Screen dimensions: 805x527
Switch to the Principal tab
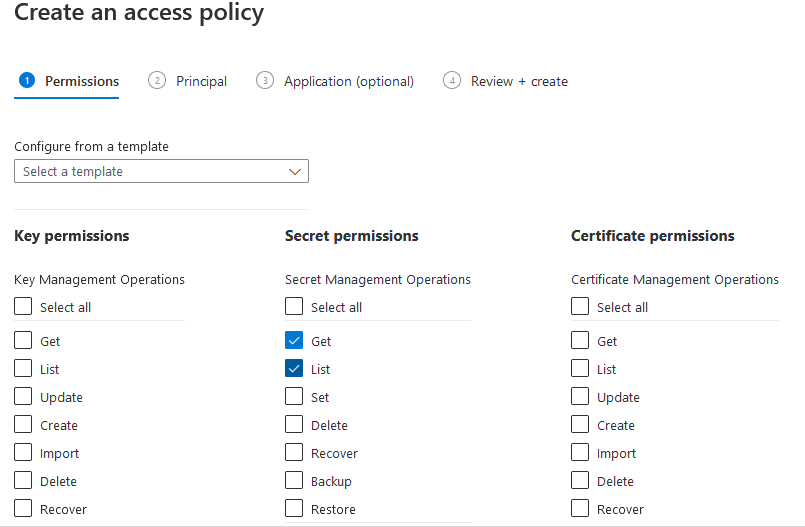coord(201,81)
